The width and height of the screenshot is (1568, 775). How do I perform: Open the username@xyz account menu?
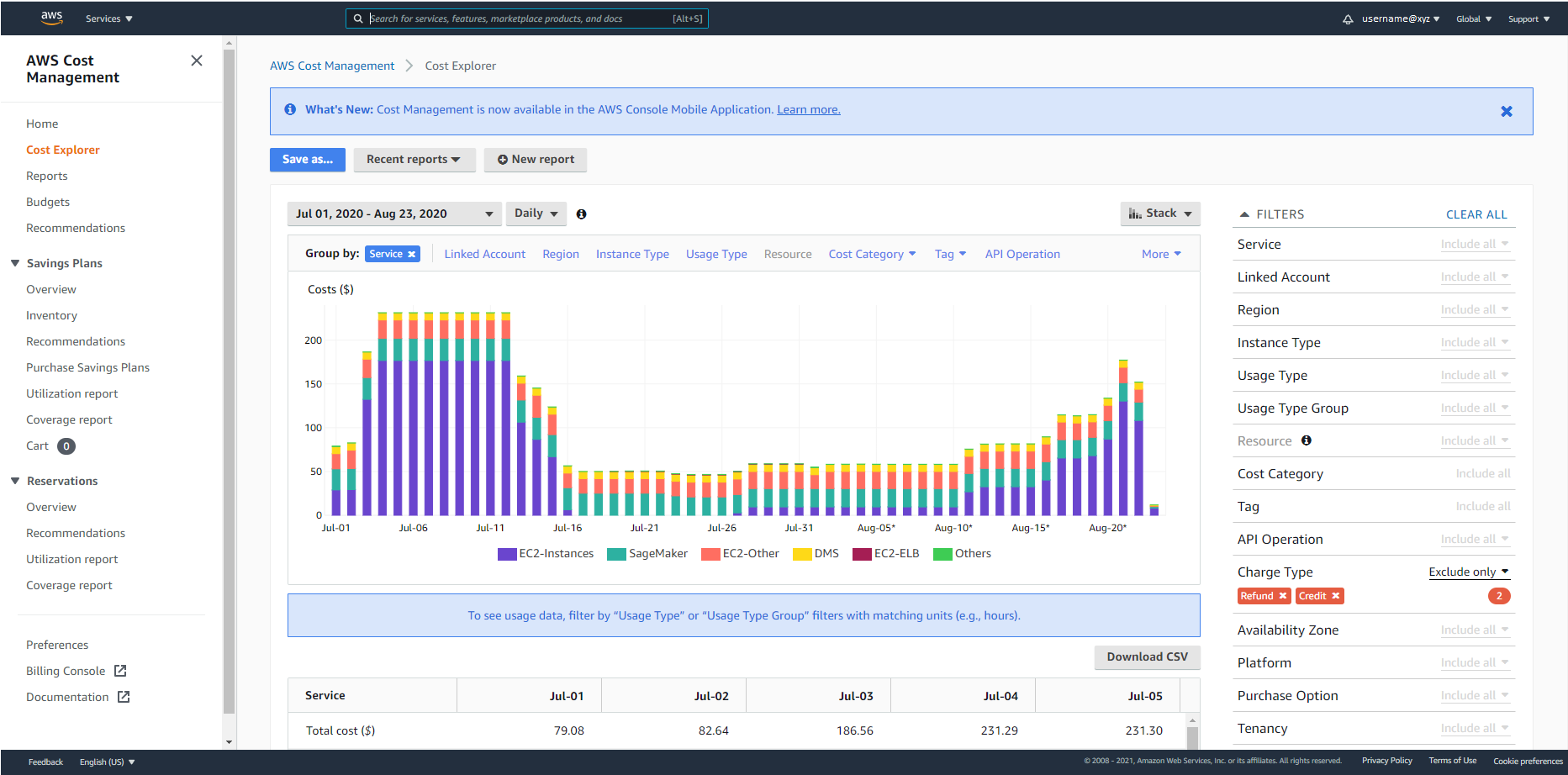click(x=1401, y=18)
